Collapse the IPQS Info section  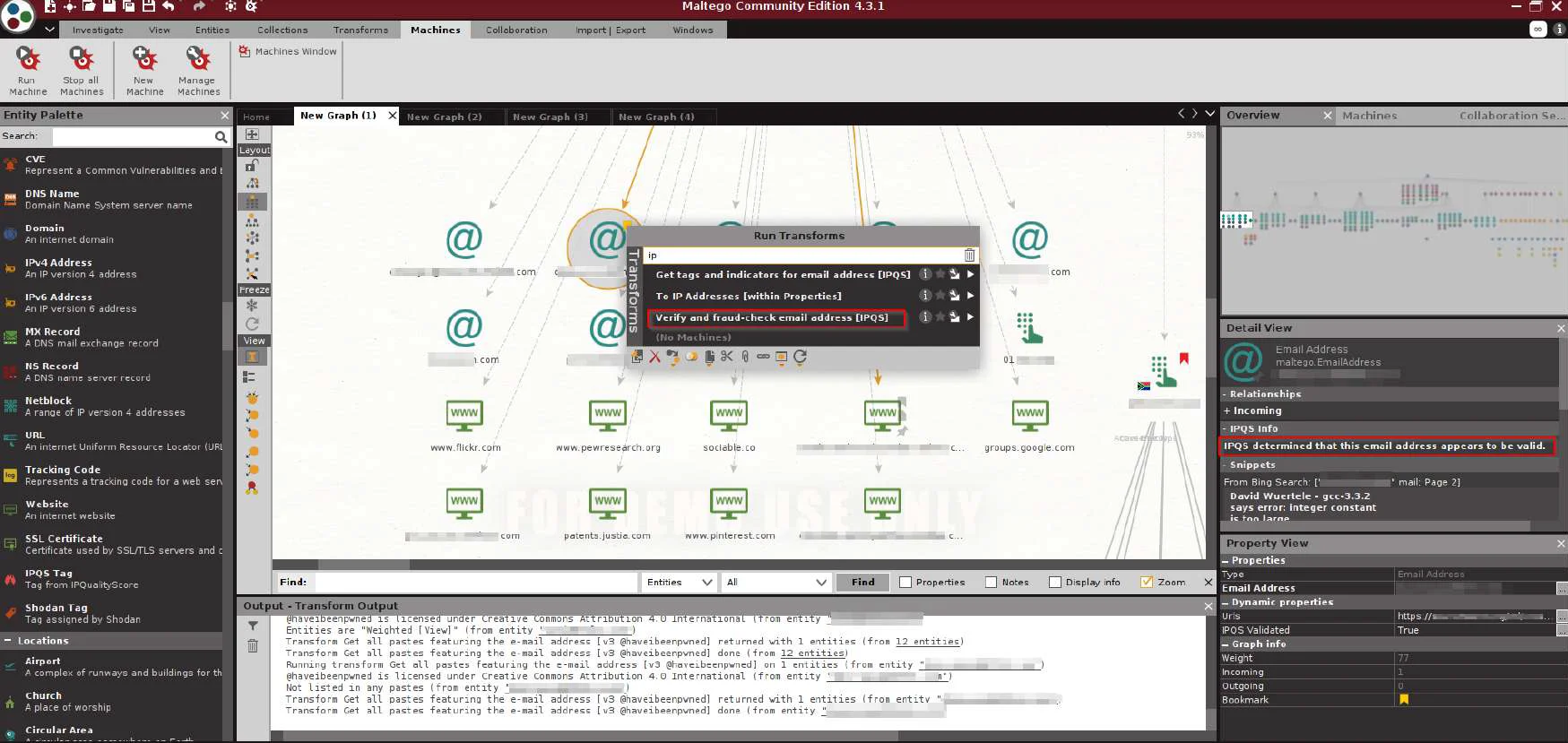[1225, 429]
